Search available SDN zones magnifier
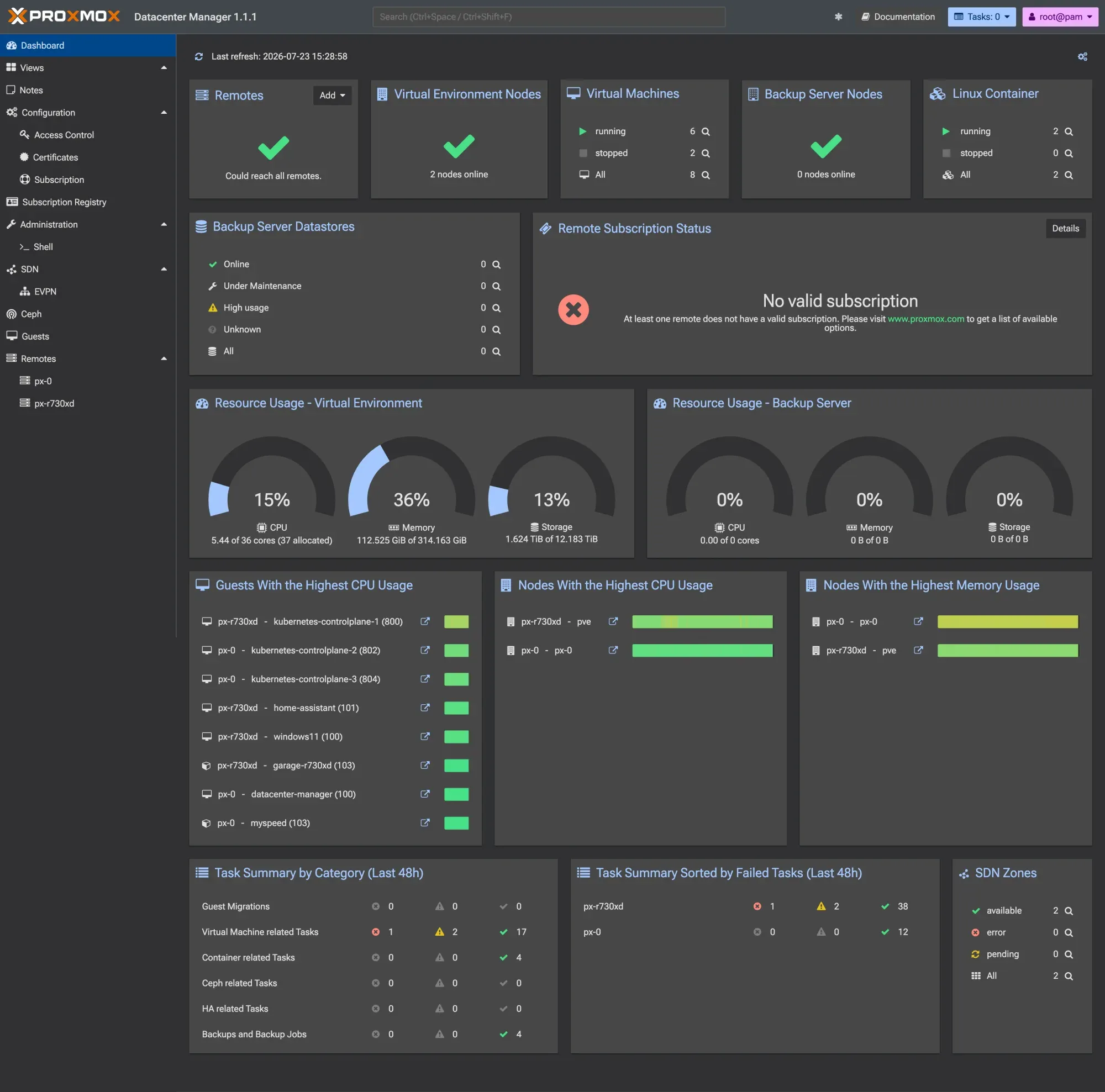1105x1092 pixels. point(1068,911)
